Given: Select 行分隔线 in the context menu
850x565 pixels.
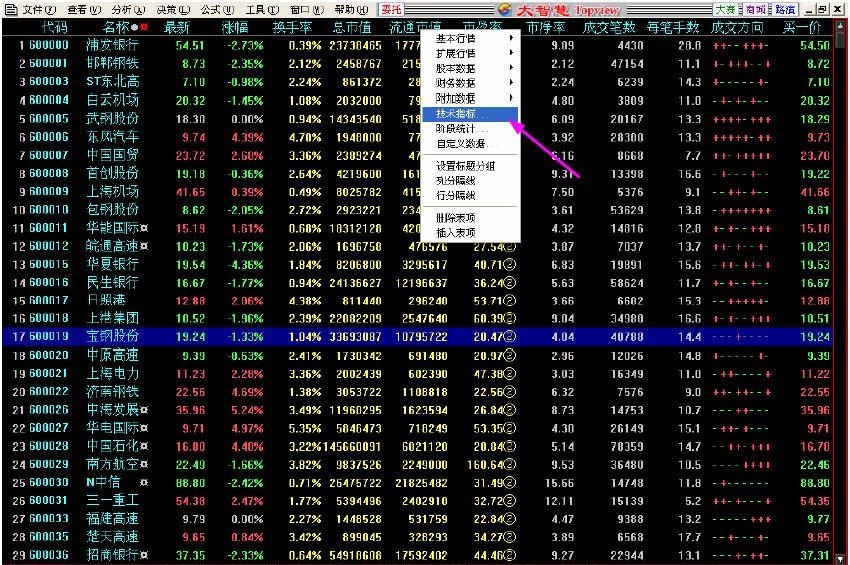Looking at the screenshot, I should click(x=470, y=195).
